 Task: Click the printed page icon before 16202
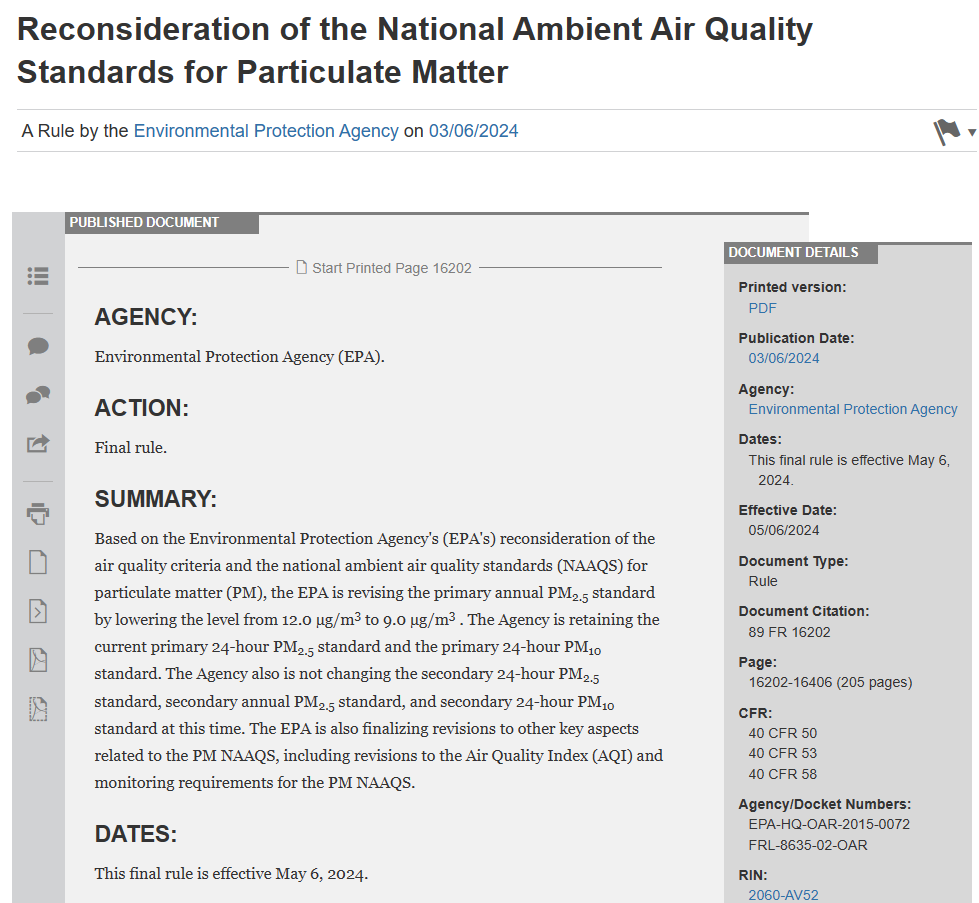[302, 267]
